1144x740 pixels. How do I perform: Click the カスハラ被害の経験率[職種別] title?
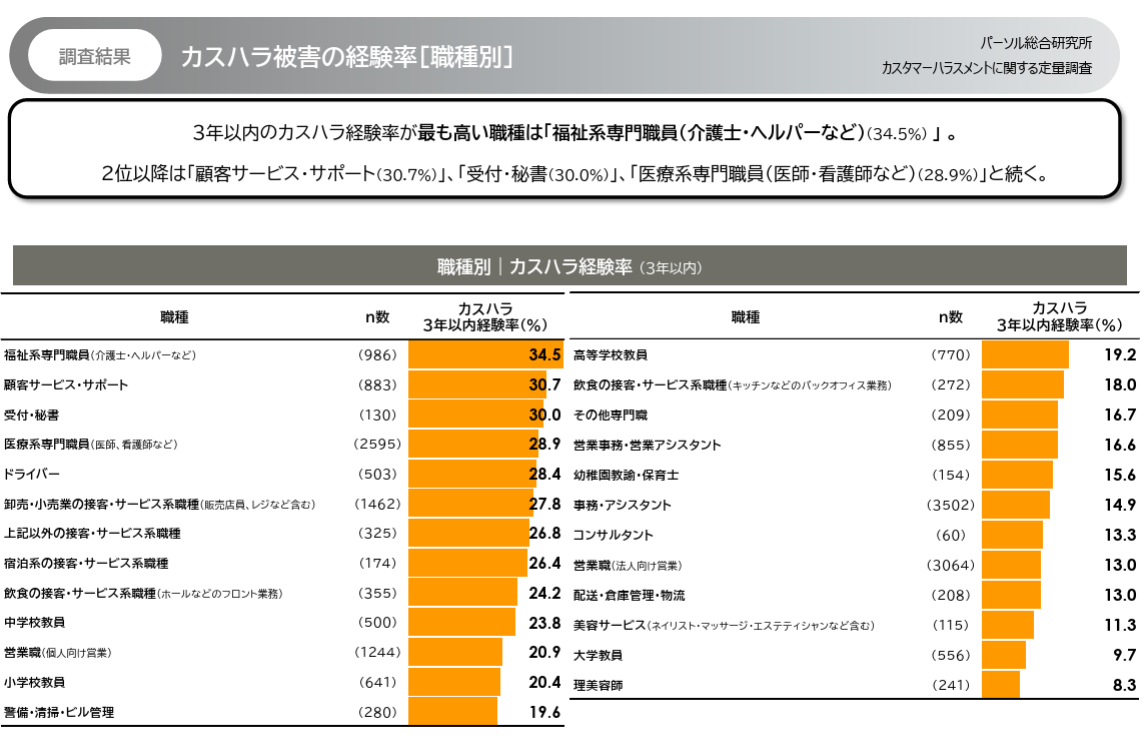[x=346, y=57]
